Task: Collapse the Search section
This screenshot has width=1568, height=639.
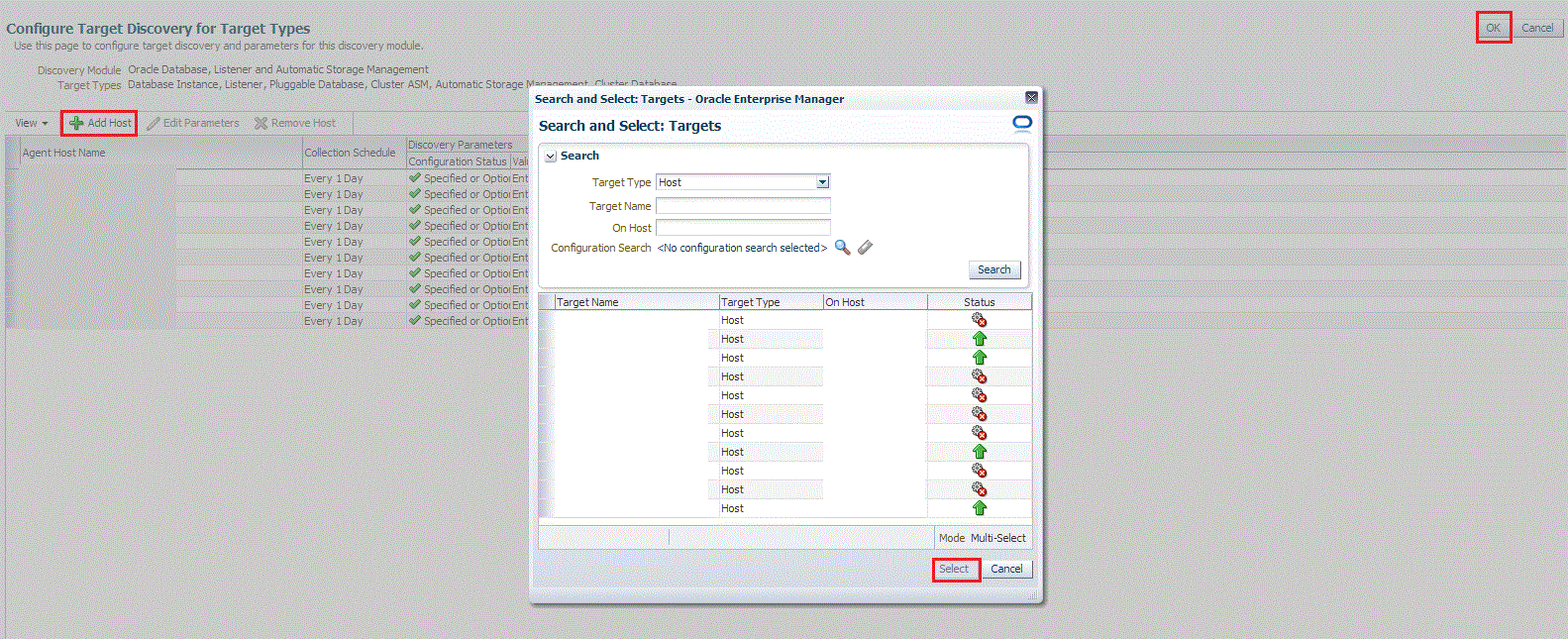Action: [551, 157]
